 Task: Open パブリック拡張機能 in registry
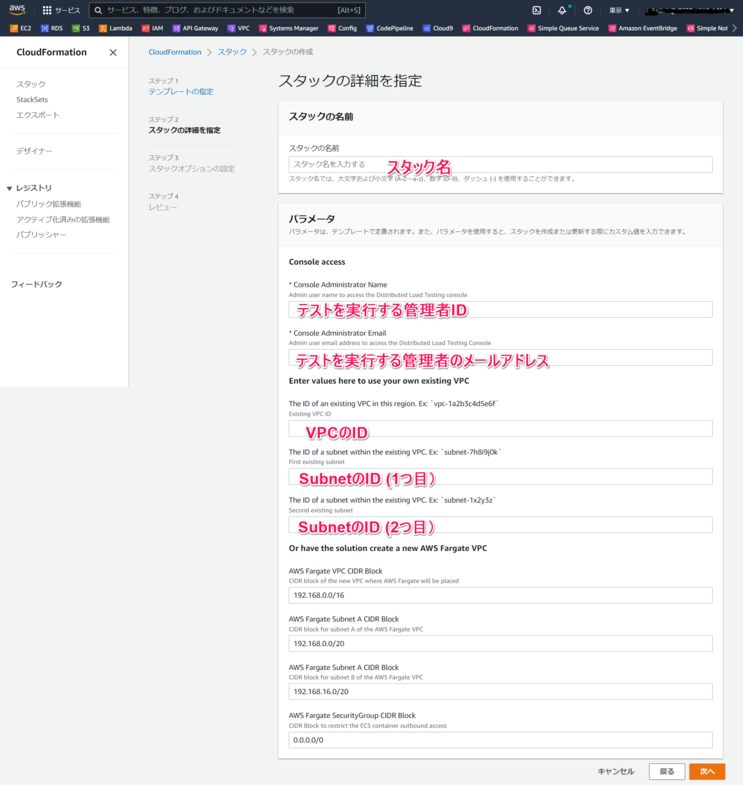coord(48,204)
